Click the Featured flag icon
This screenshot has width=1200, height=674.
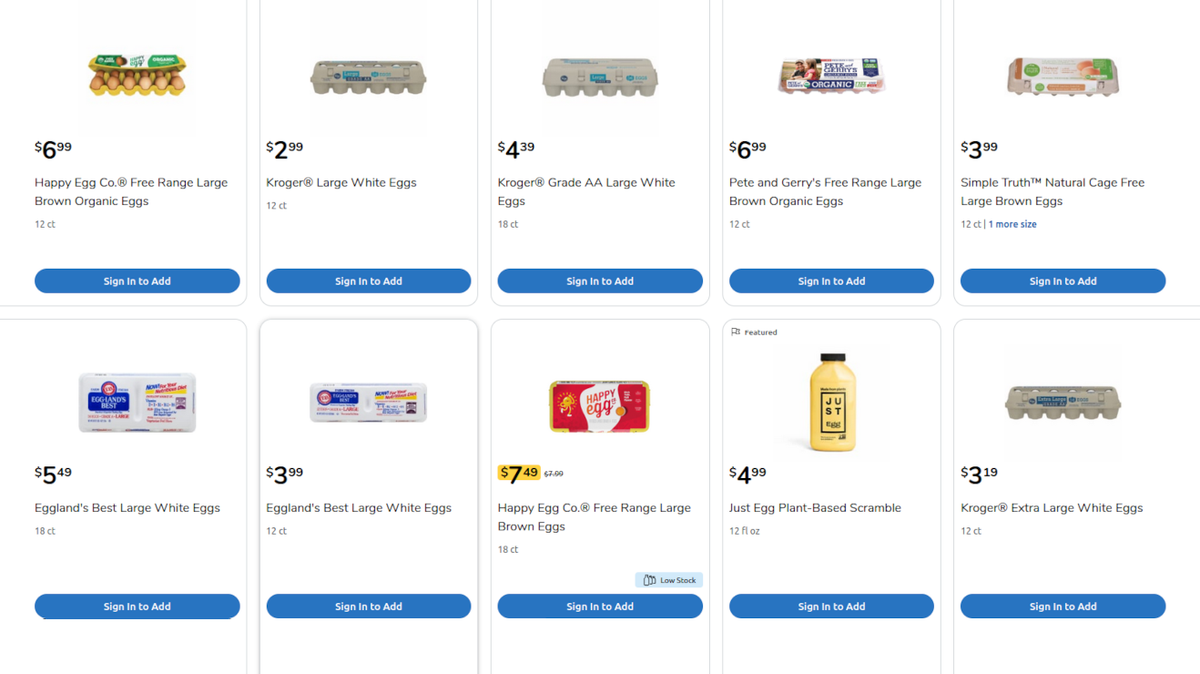pyautogui.click(x=736, y=332)
